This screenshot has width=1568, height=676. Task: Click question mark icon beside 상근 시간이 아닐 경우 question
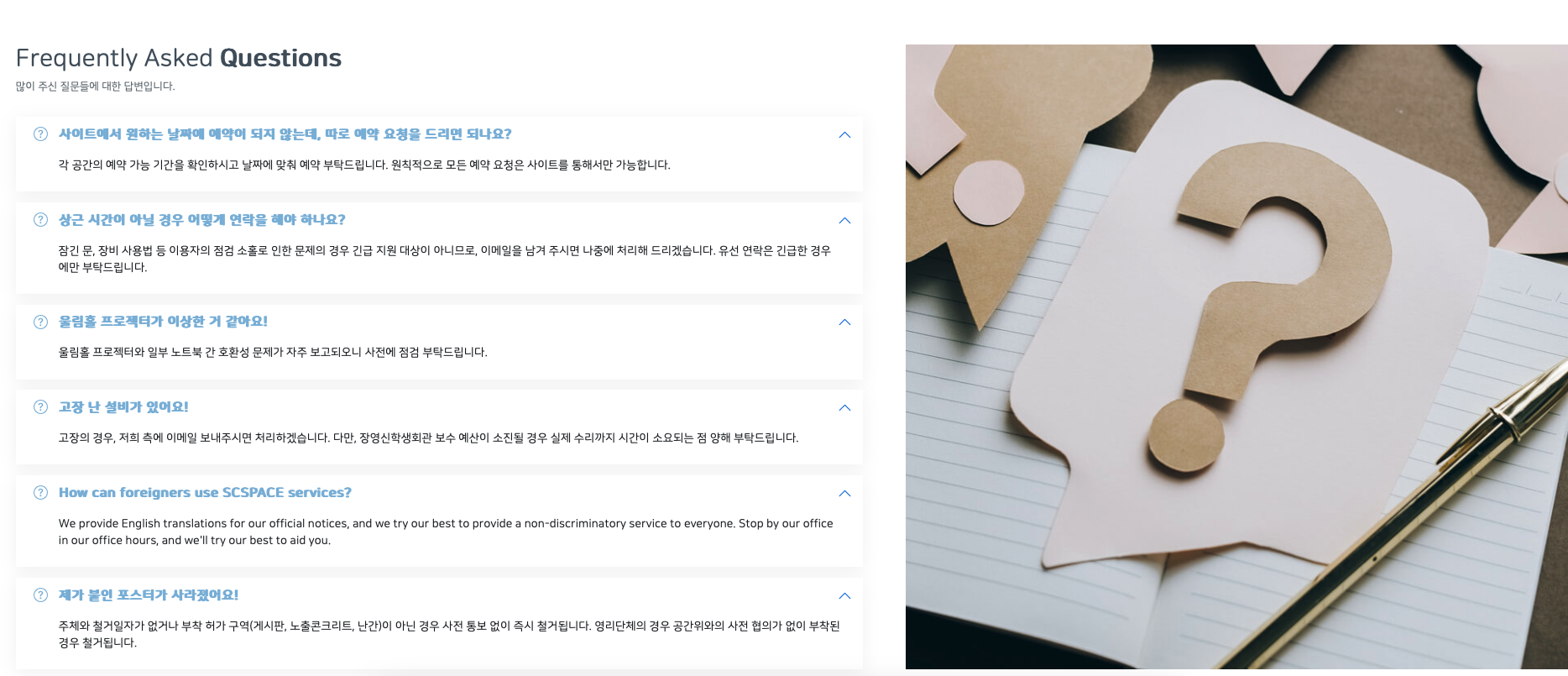(x=40, y=220)
